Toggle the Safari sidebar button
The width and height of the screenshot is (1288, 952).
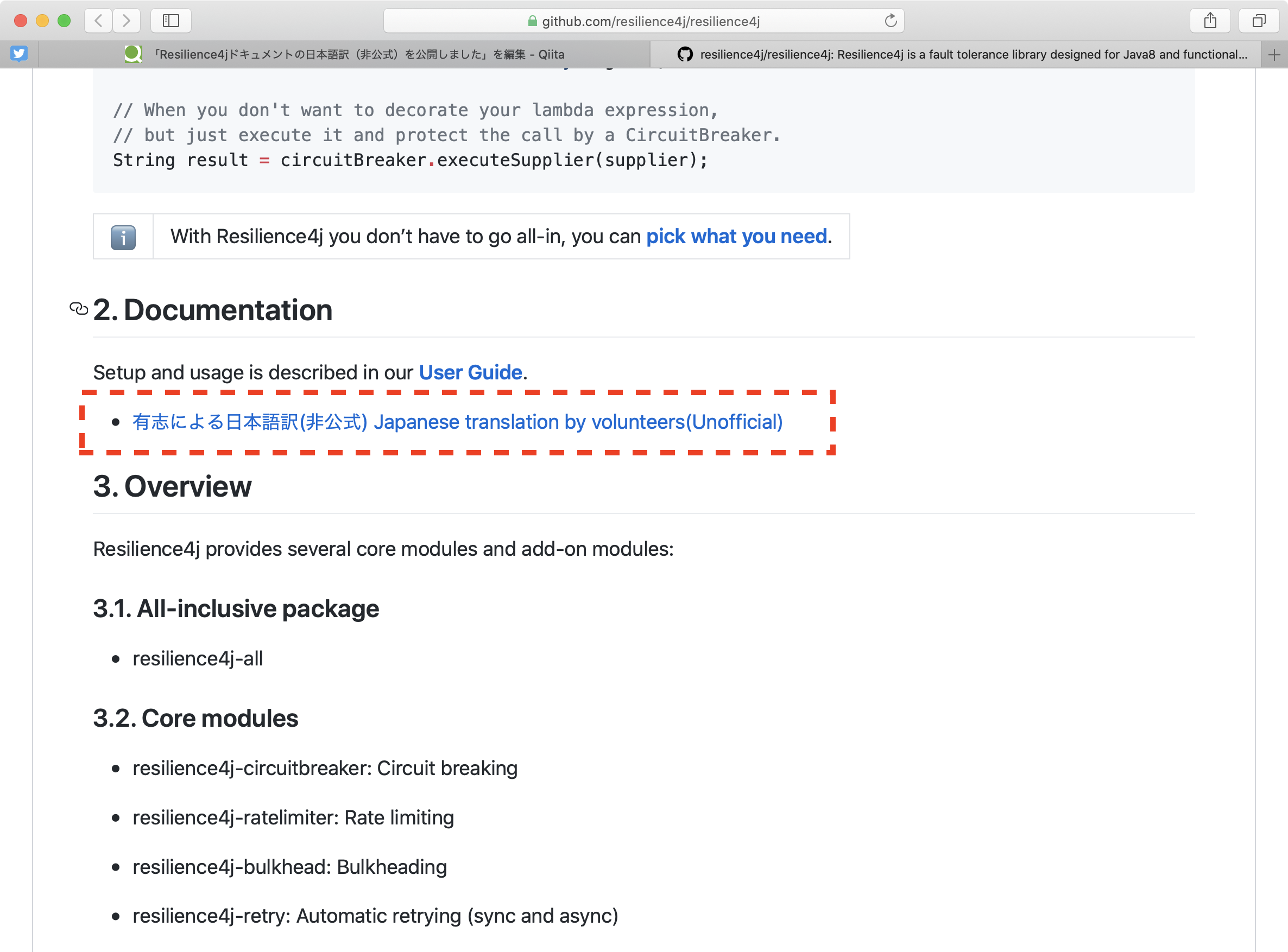point(171,21)
